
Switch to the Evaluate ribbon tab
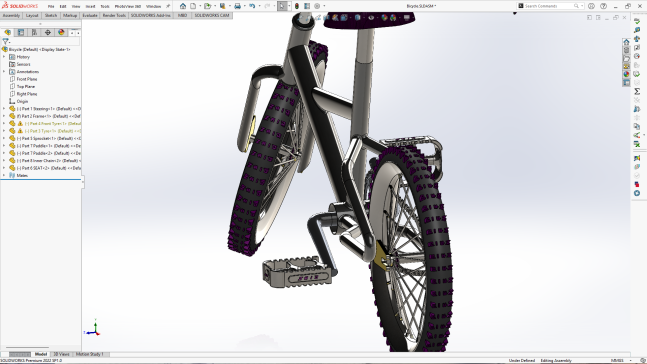click(90, 15)
